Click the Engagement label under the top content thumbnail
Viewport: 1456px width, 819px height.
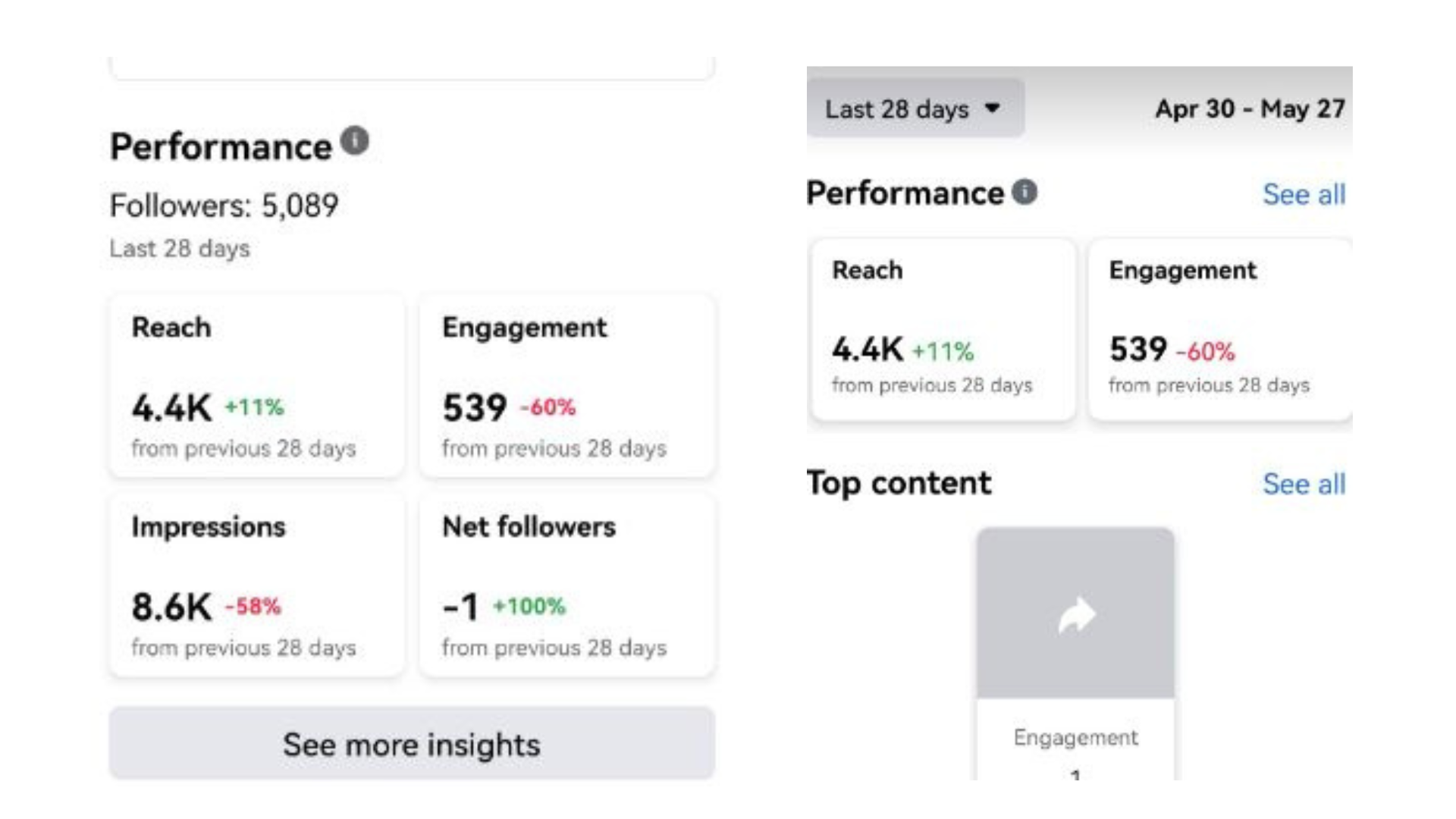click(x=1075, y=737)
